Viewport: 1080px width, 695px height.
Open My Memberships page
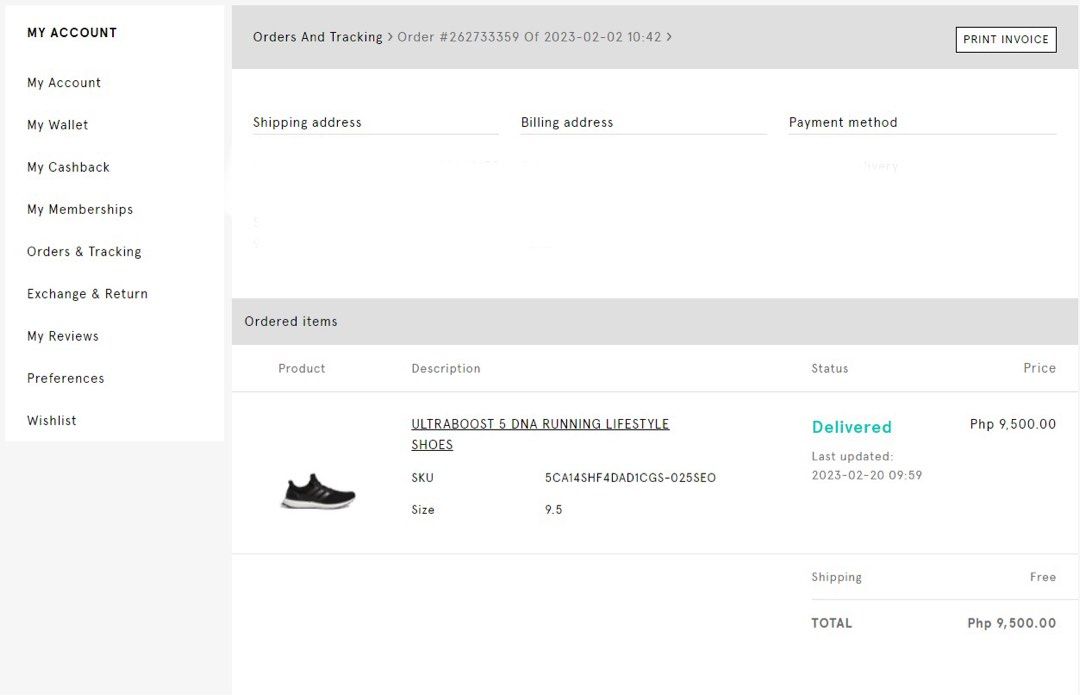point(80,209)
